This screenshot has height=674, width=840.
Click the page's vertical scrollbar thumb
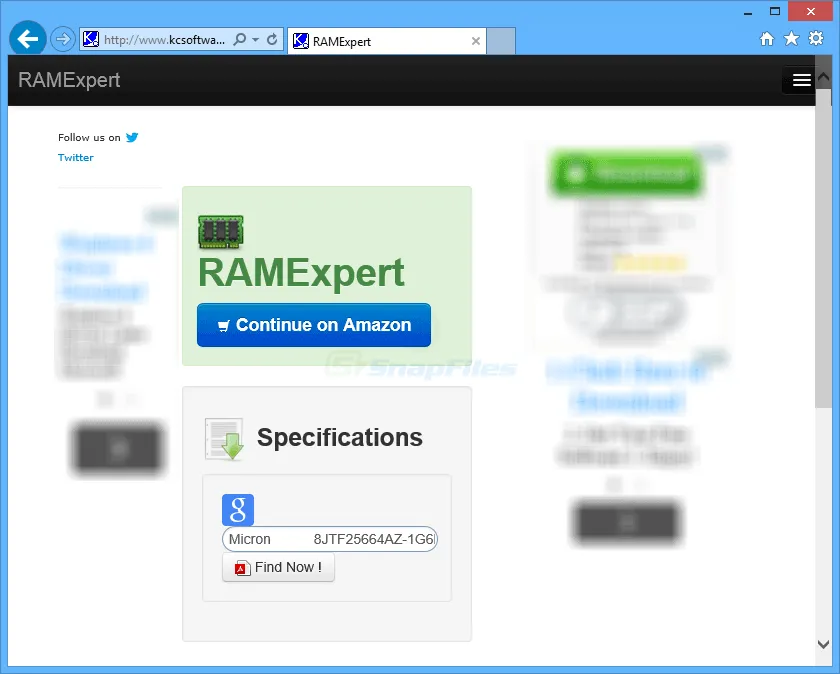pos(823,250)
